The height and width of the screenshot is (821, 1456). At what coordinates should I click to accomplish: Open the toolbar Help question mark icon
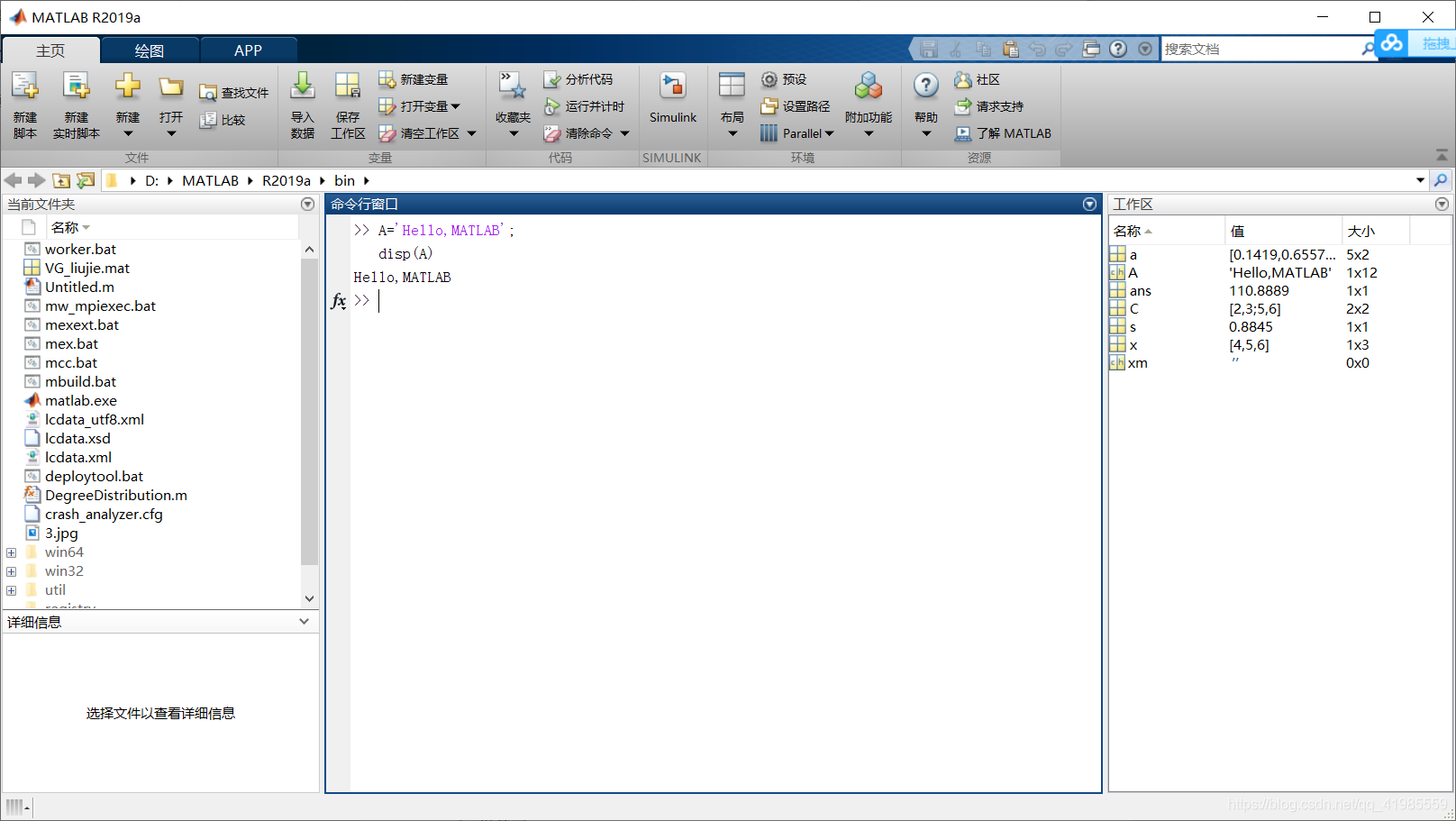1118,49
